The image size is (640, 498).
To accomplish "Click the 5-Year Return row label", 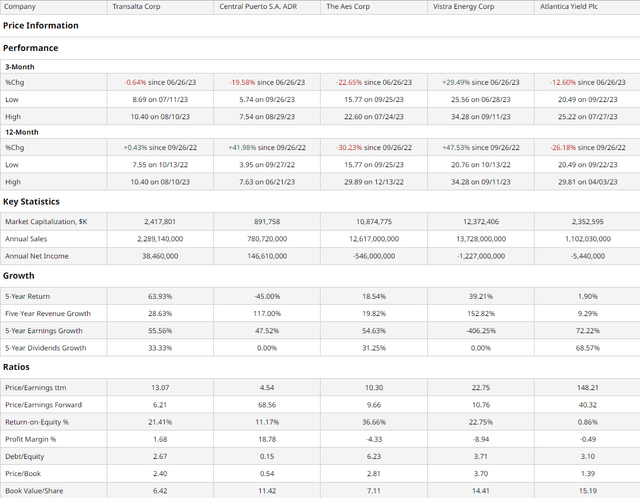I will click(x=27, y=296).
